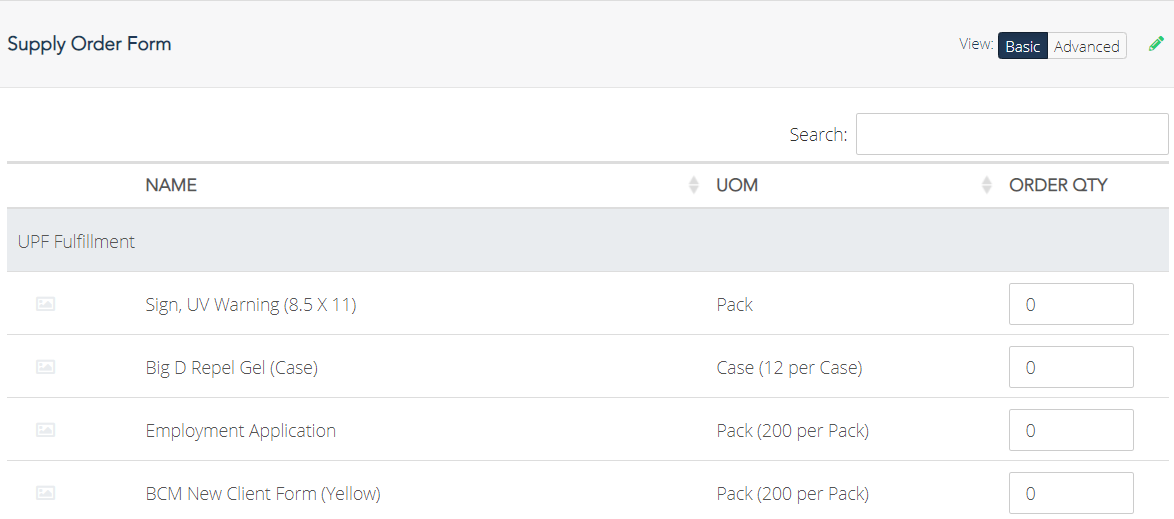Sort by UOM using sort arrows

(x=987, y=185)
